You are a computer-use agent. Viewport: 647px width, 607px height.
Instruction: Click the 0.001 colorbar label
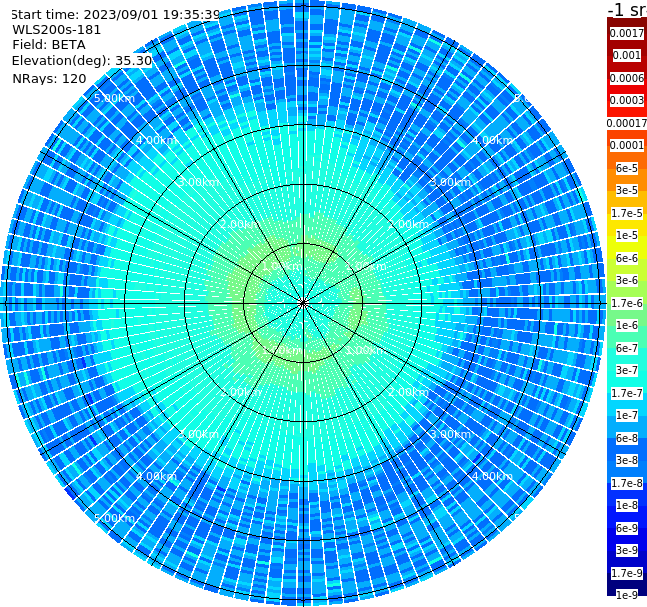point(627,55)
